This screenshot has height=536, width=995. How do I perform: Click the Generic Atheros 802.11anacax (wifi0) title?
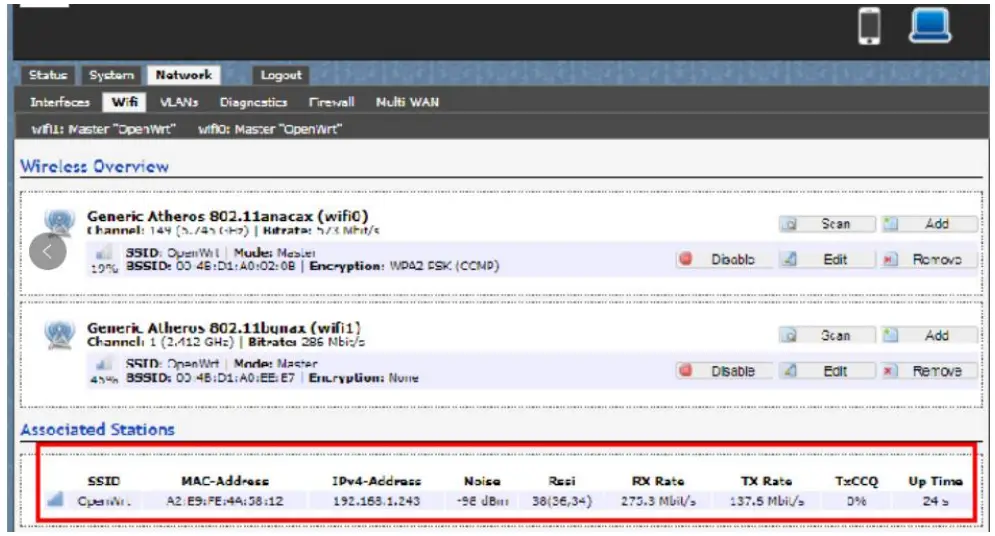[227, 216]
